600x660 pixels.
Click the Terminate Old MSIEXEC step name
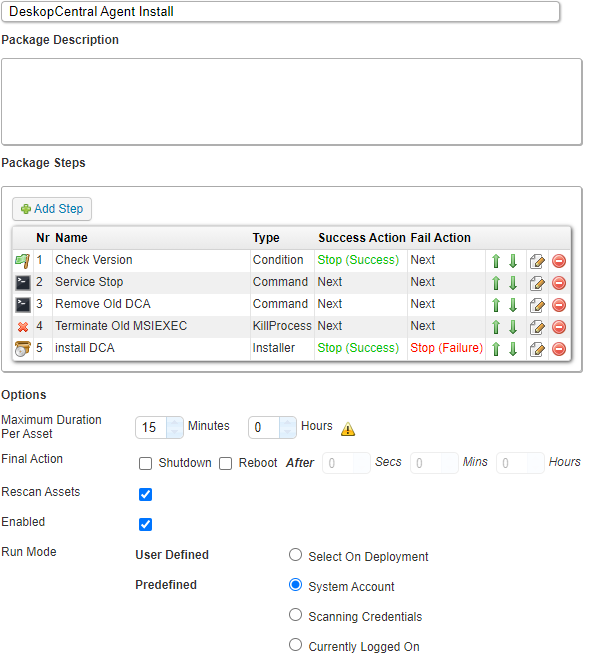(121, 326)
